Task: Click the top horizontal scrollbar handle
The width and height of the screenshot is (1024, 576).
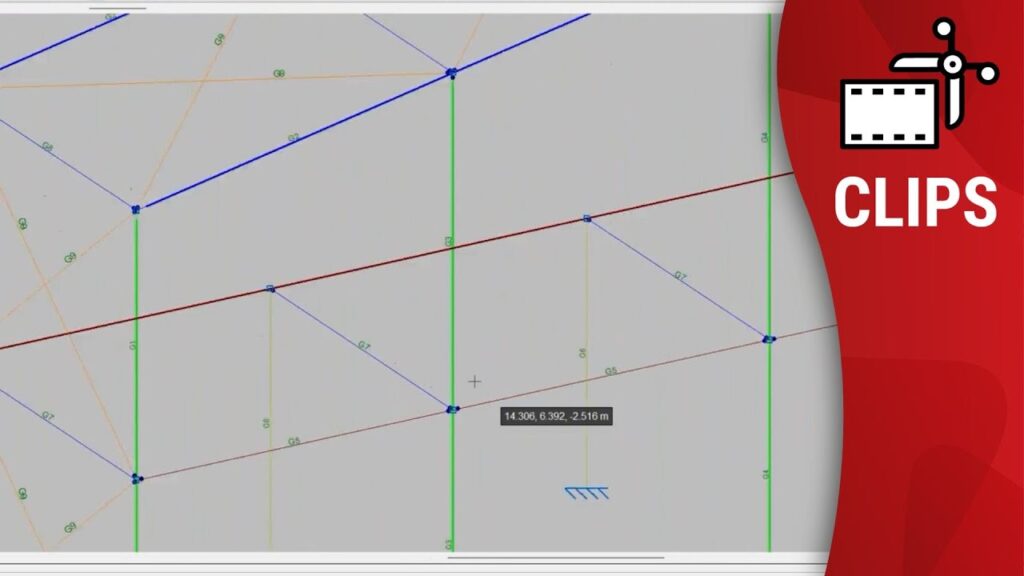Action: point(117,8)
